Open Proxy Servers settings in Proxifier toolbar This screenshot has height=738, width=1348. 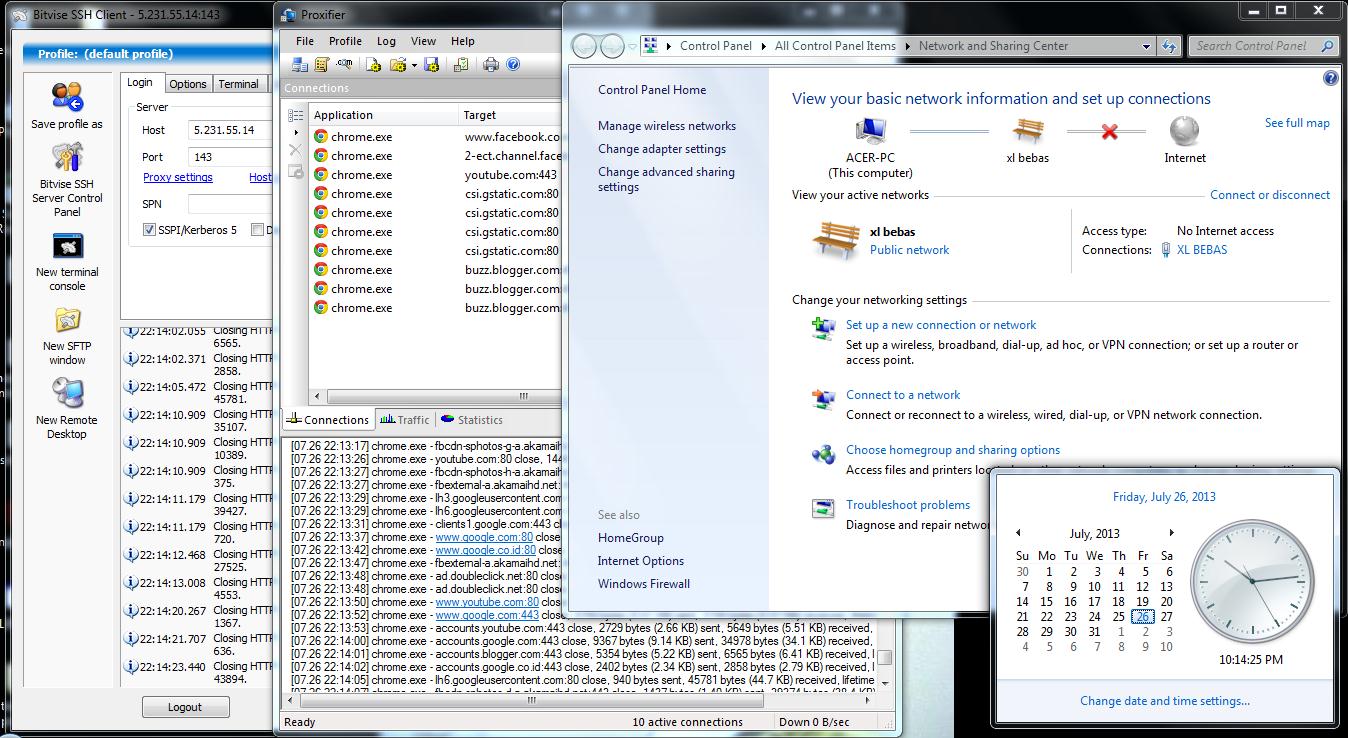(x=300, y=65)
